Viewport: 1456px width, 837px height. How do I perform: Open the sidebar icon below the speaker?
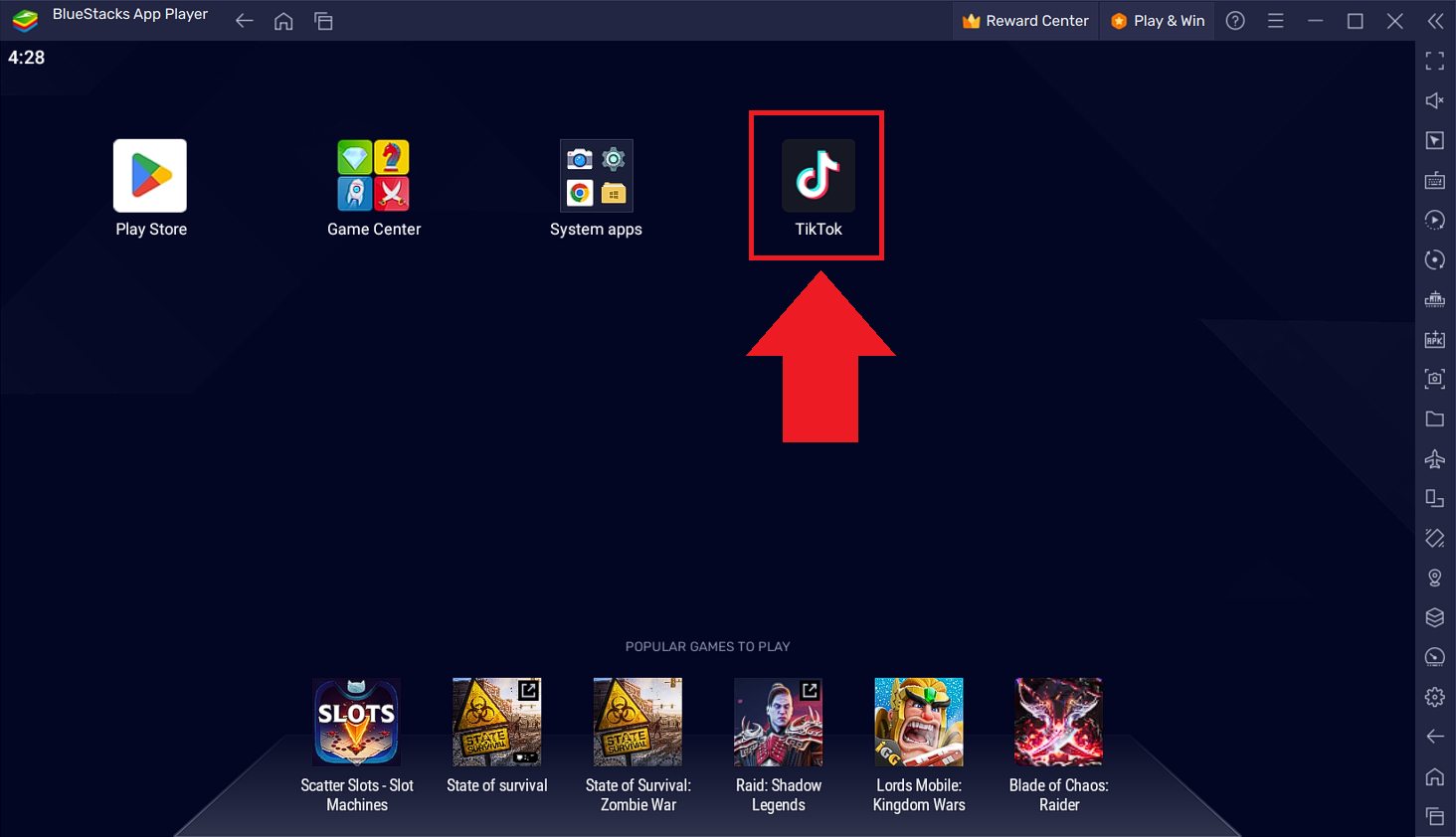click(x=1434, y=141)
